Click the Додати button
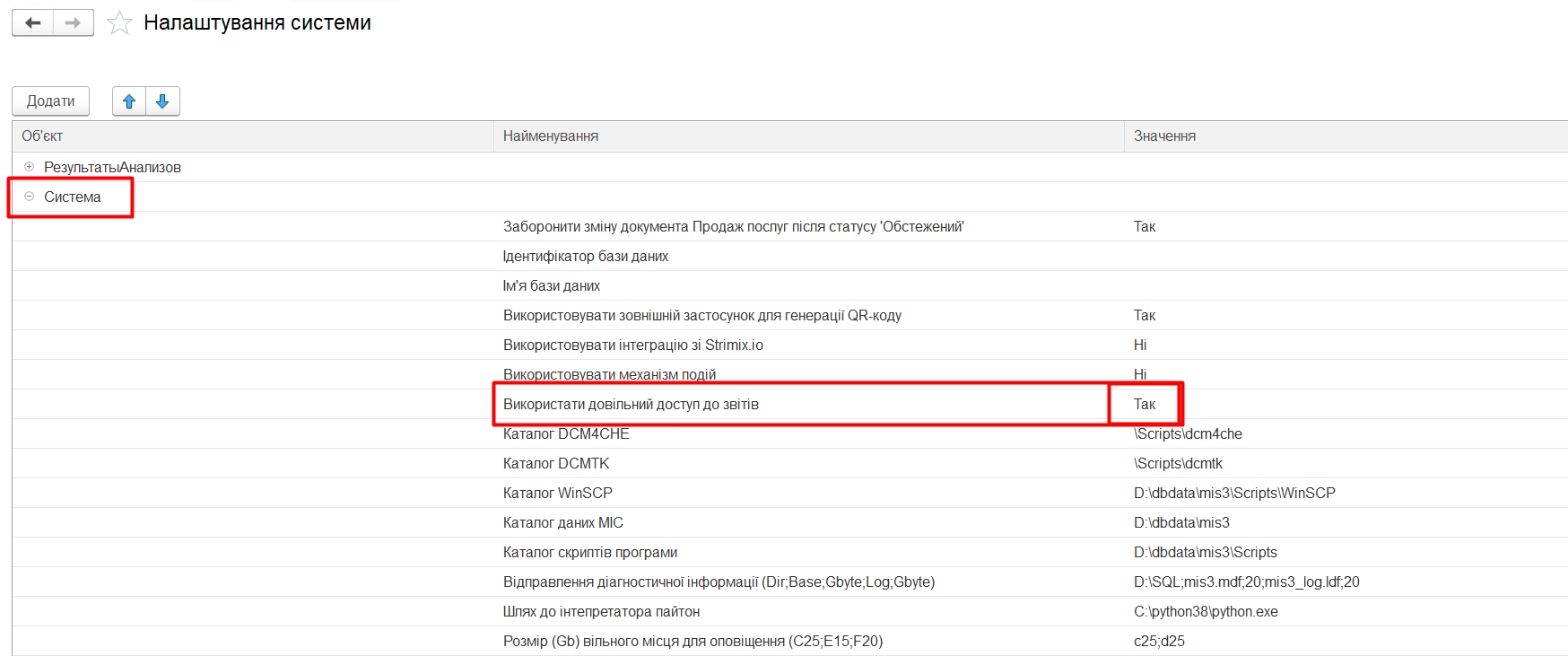 (x=50, y=101)
